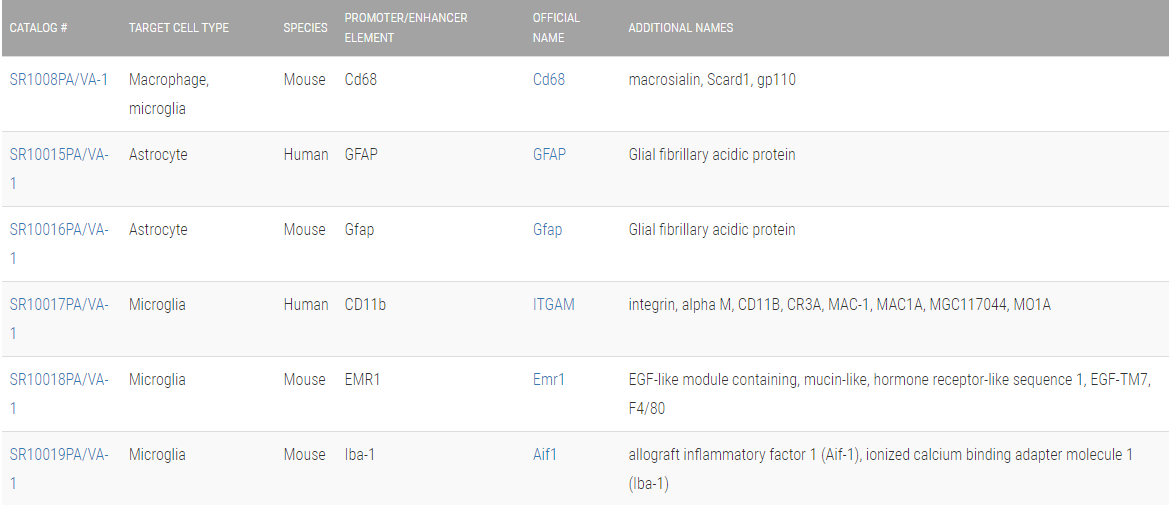Follow the Emr1 official name link
The height and width of the screenshot is (505, 1169).
[x=549, y=380]
